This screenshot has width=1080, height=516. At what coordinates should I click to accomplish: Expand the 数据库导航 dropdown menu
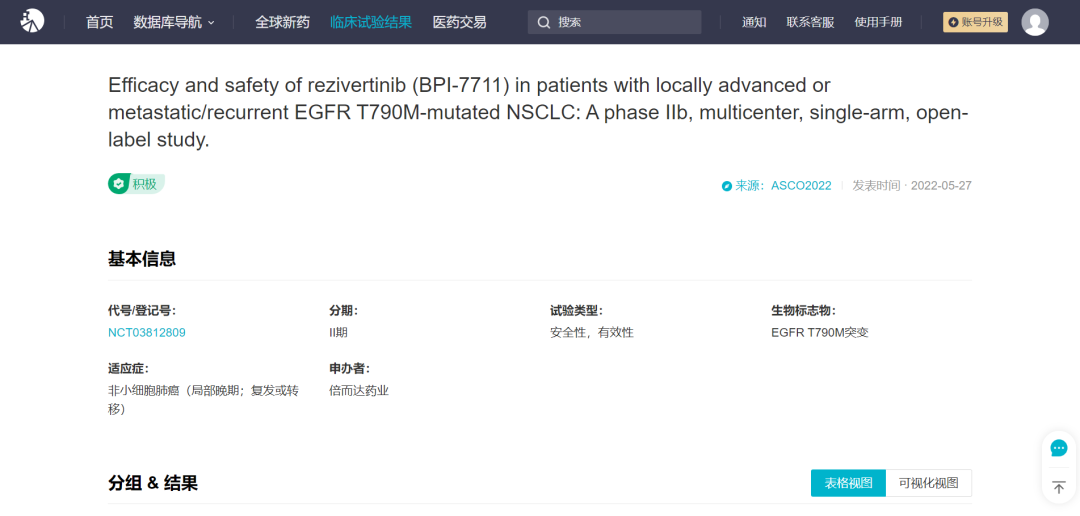coord(174,22)
